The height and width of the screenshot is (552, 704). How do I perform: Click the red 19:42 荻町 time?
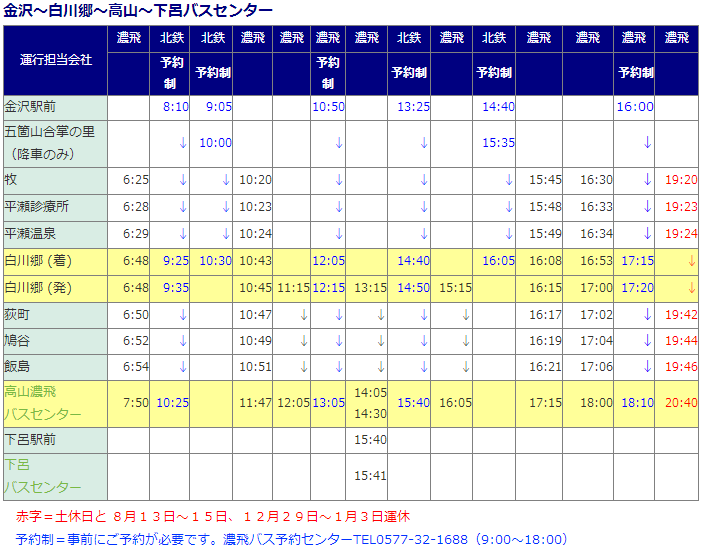point(681,314)
